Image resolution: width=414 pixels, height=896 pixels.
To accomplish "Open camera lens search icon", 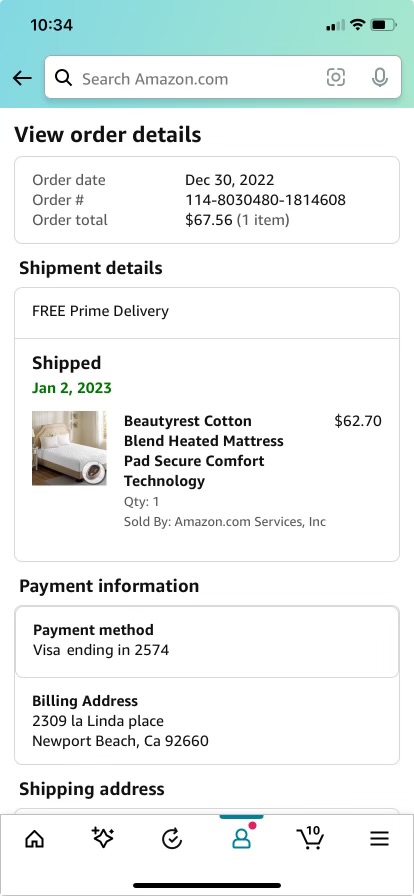I will tap(336, 77).
